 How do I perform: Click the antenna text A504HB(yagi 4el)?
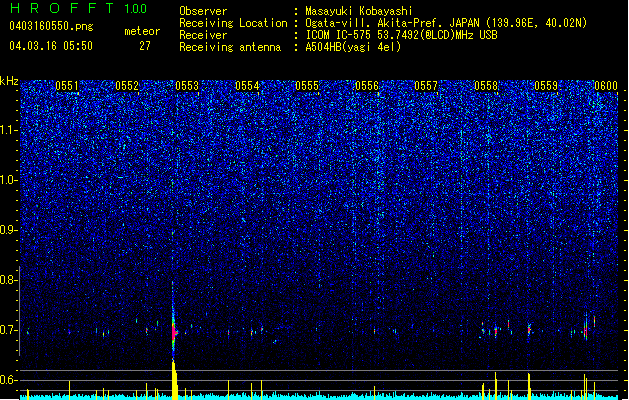(353, 47)
